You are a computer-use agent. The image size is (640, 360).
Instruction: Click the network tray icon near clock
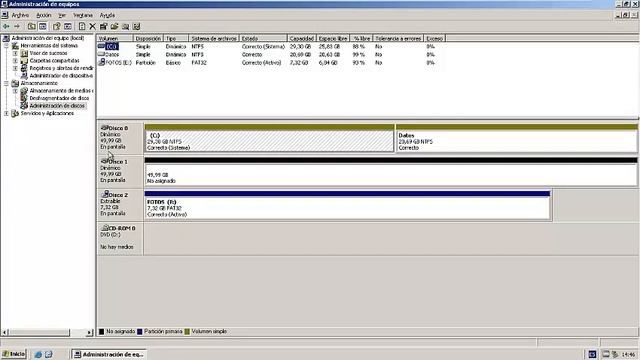607,354
